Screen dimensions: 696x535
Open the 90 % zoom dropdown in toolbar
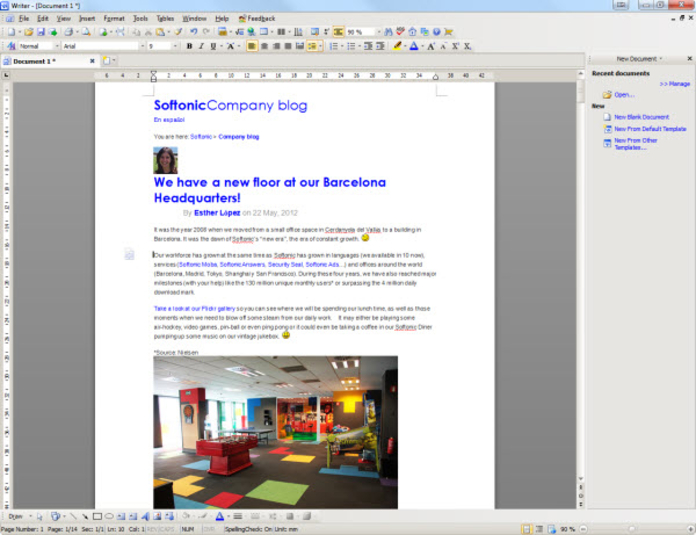coord(379,32)
